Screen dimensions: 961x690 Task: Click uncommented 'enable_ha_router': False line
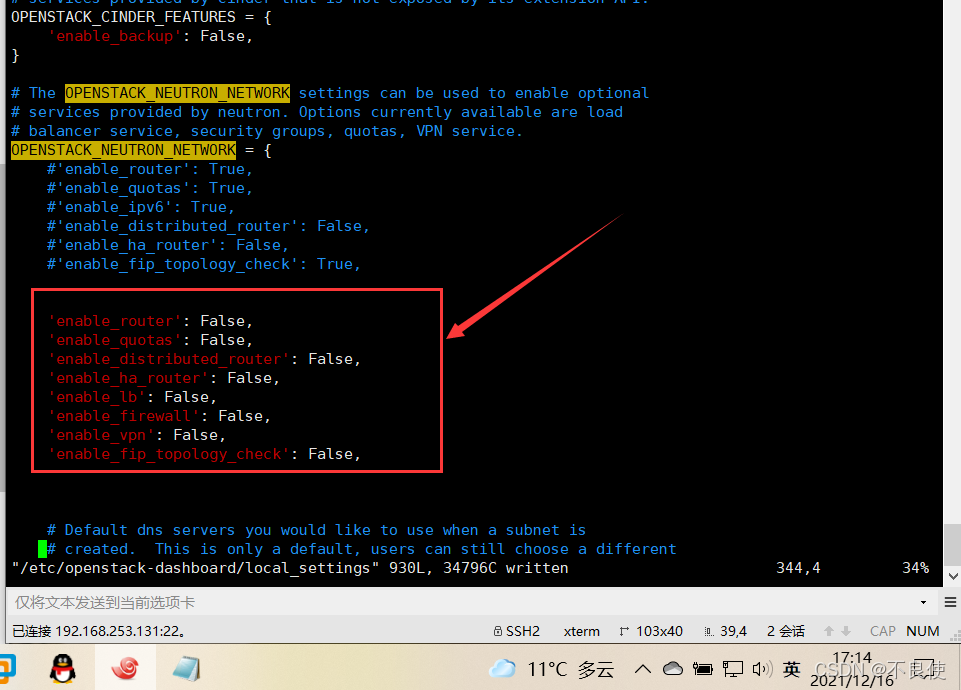point(164,378)
